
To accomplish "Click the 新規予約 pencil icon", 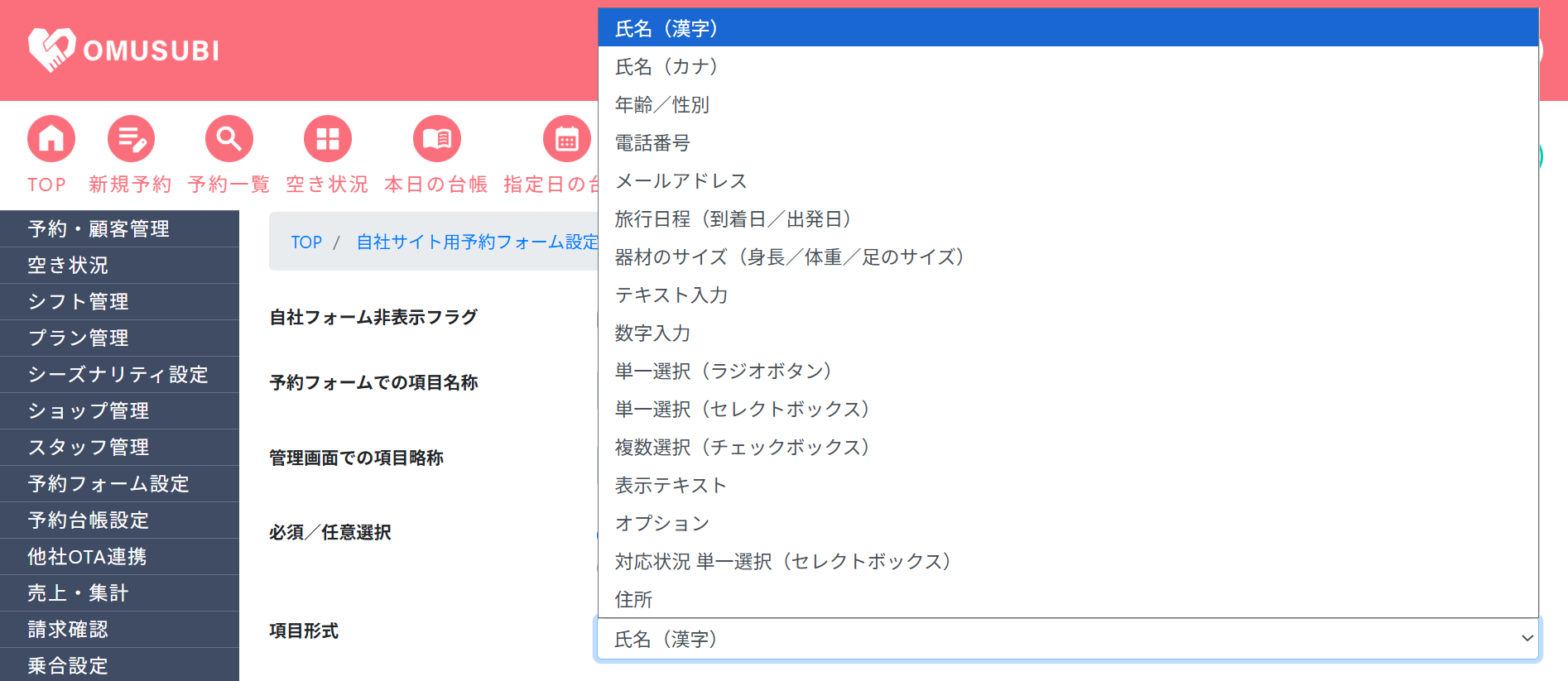I will point(131,139).
